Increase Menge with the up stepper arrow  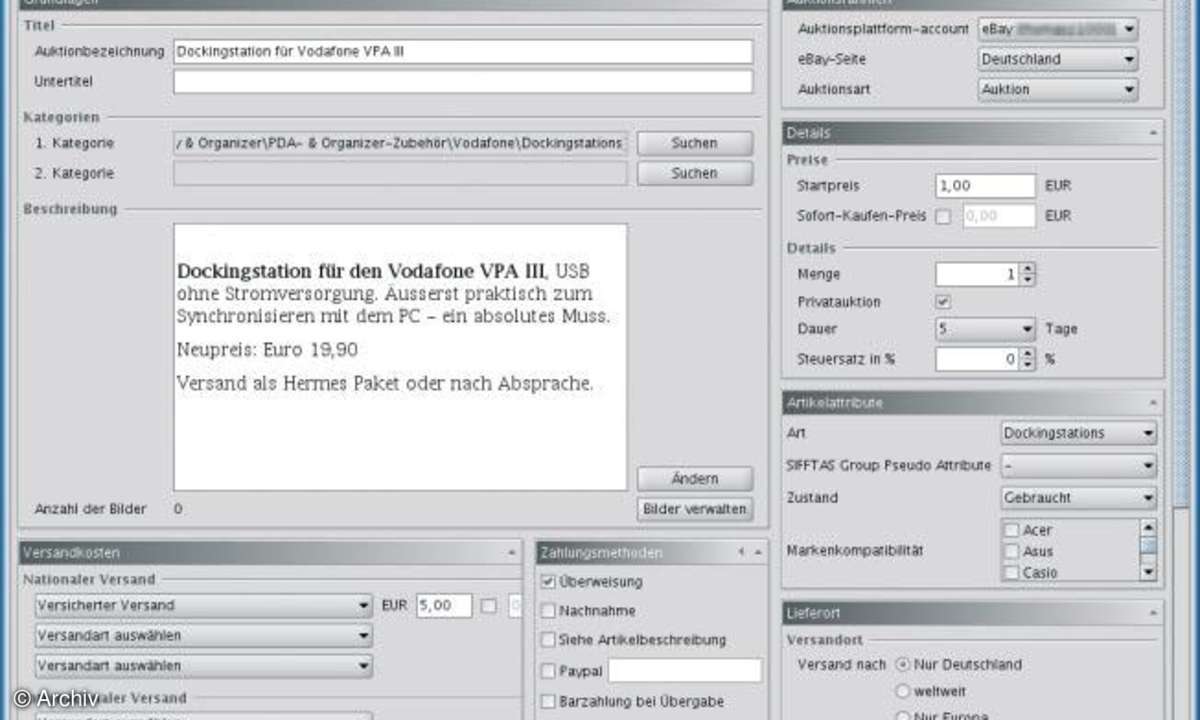tap(1027, 269)
